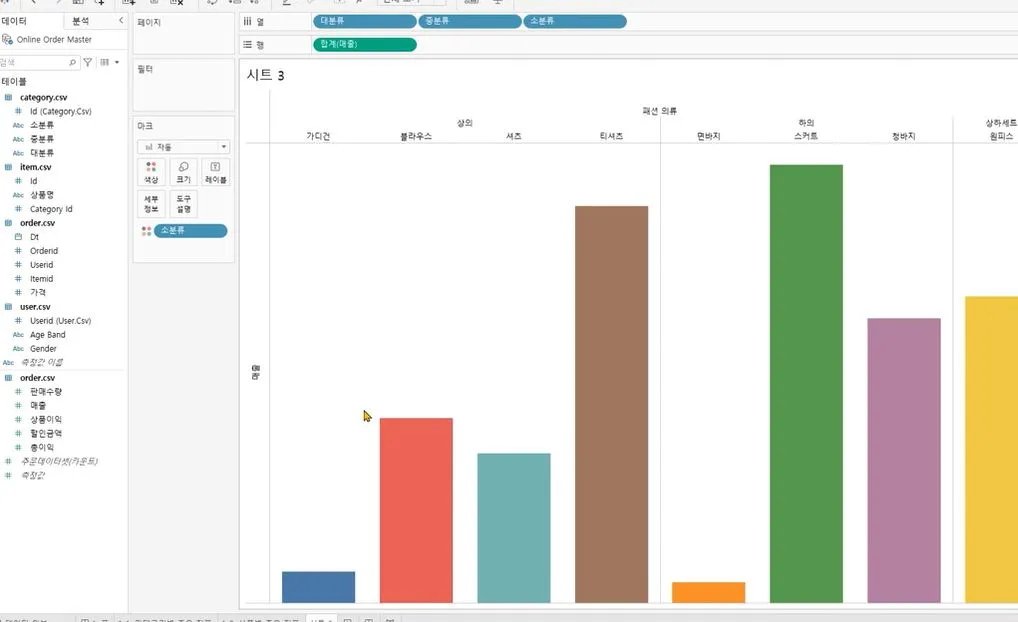
Task: Click the green 스커트 bar
Action: (806, 384)
